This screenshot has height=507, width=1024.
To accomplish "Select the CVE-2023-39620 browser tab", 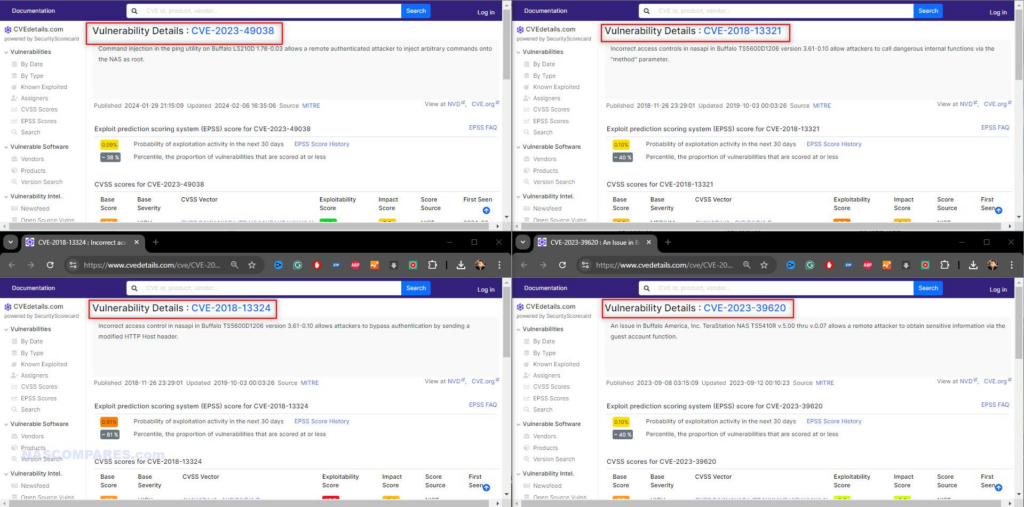I will point(594,242).
